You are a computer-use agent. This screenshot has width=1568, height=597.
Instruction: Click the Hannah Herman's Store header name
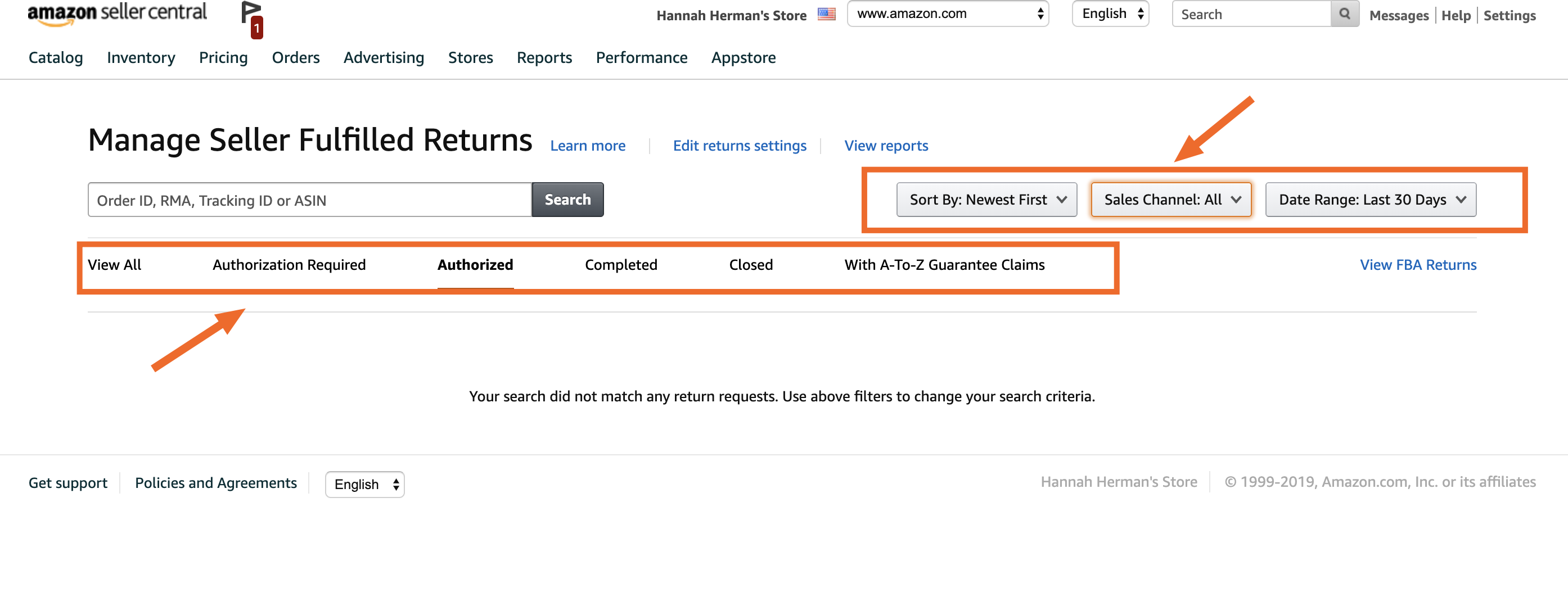pos(731,15)
